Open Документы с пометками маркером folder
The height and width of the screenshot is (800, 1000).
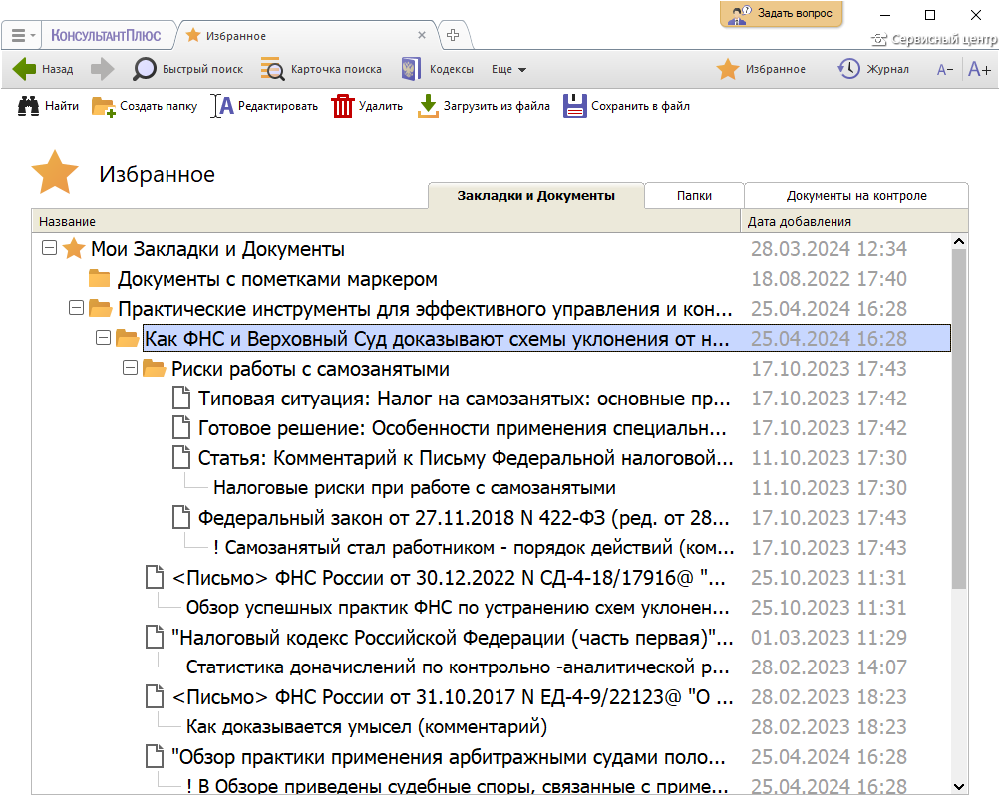277,279
